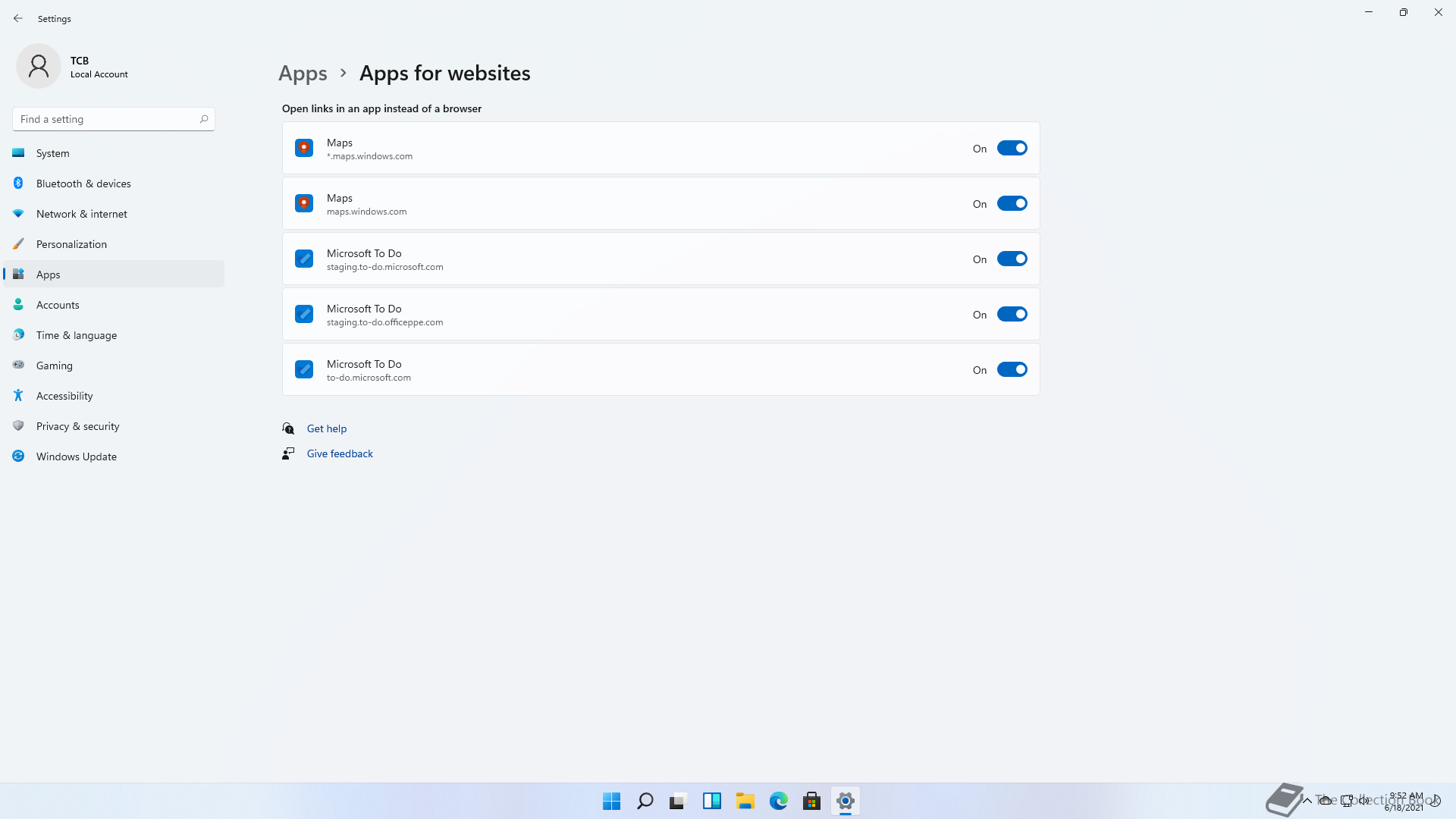Screen dimensions: 1456x819
Task: Open the Give feedback link
Action: pyautogui.click(x=340, y=453)
